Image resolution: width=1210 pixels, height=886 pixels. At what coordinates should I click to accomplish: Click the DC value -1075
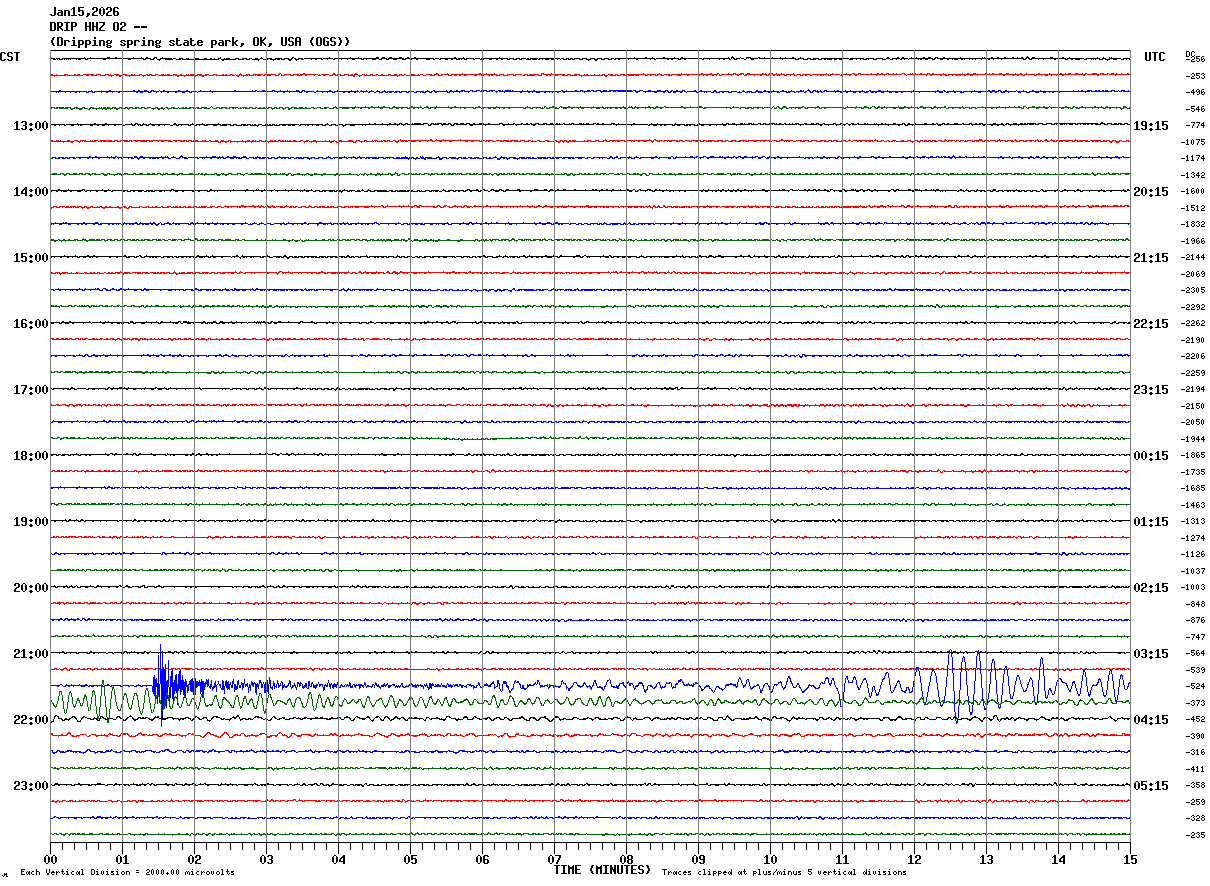pos(1193,142)
